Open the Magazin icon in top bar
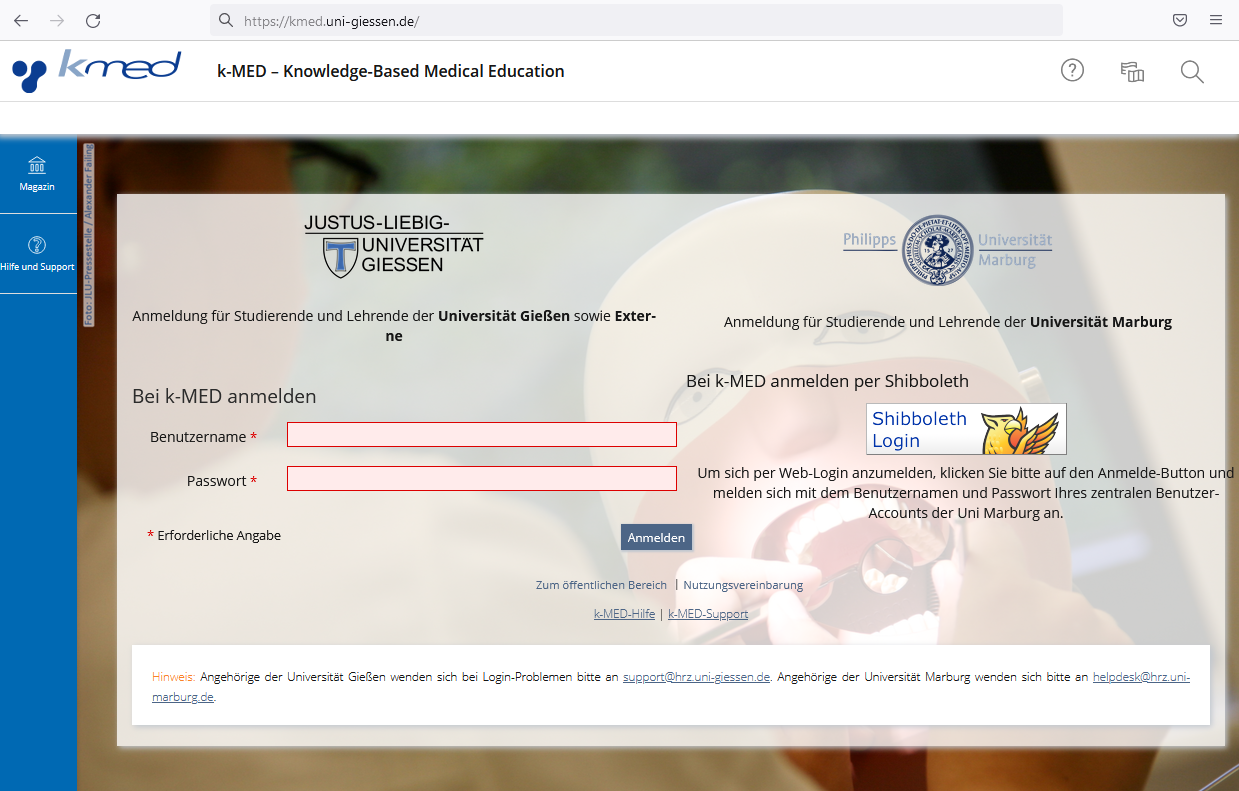Viewport: 1239px width, 791px height. pyautogui.click(x=1132, y=71)
